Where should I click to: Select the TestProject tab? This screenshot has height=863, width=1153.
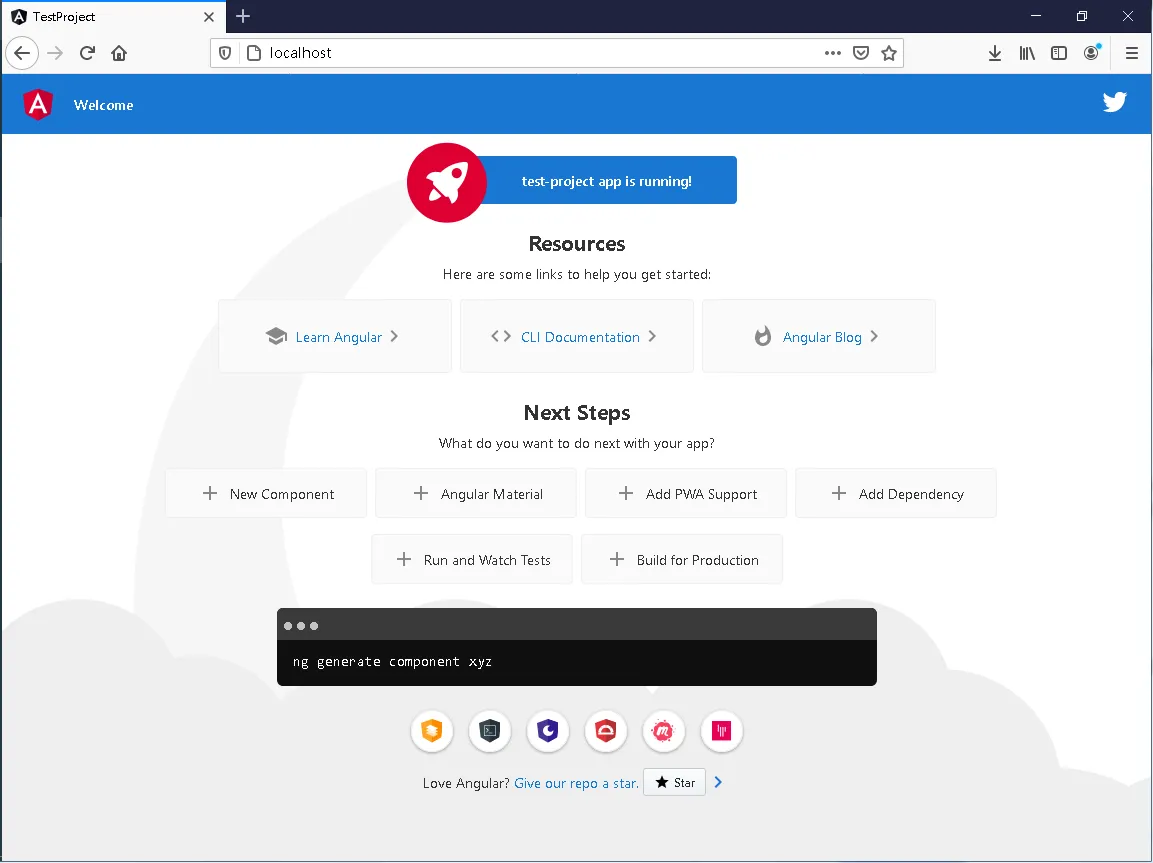114,17
